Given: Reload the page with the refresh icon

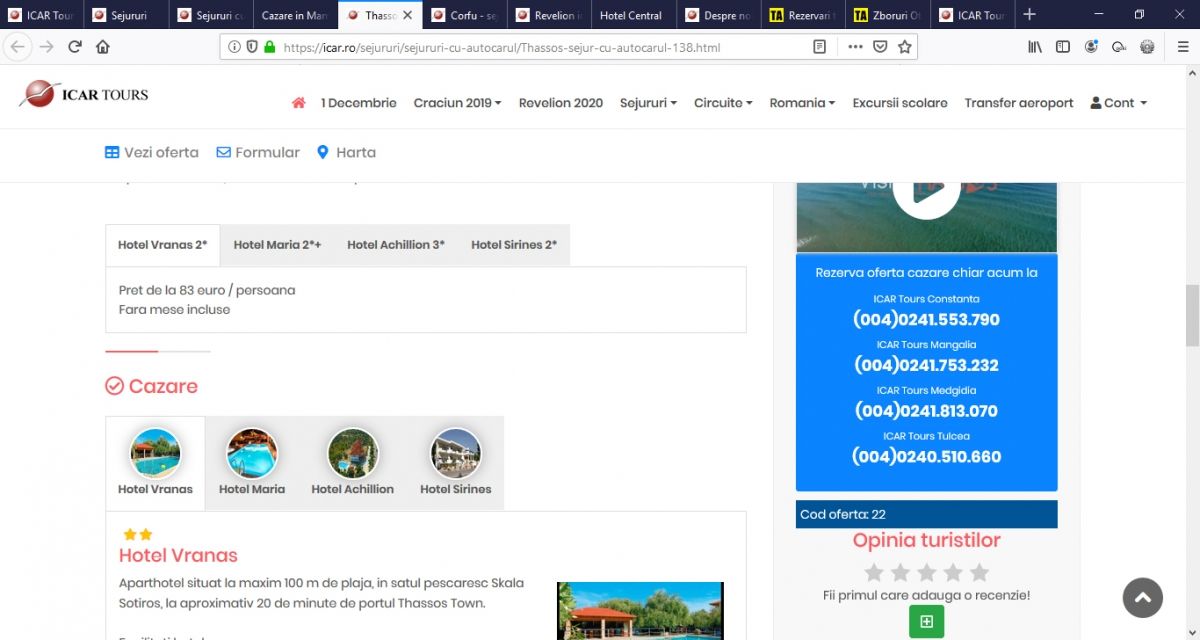Looking at the screenshot, I should pos(75,47).
